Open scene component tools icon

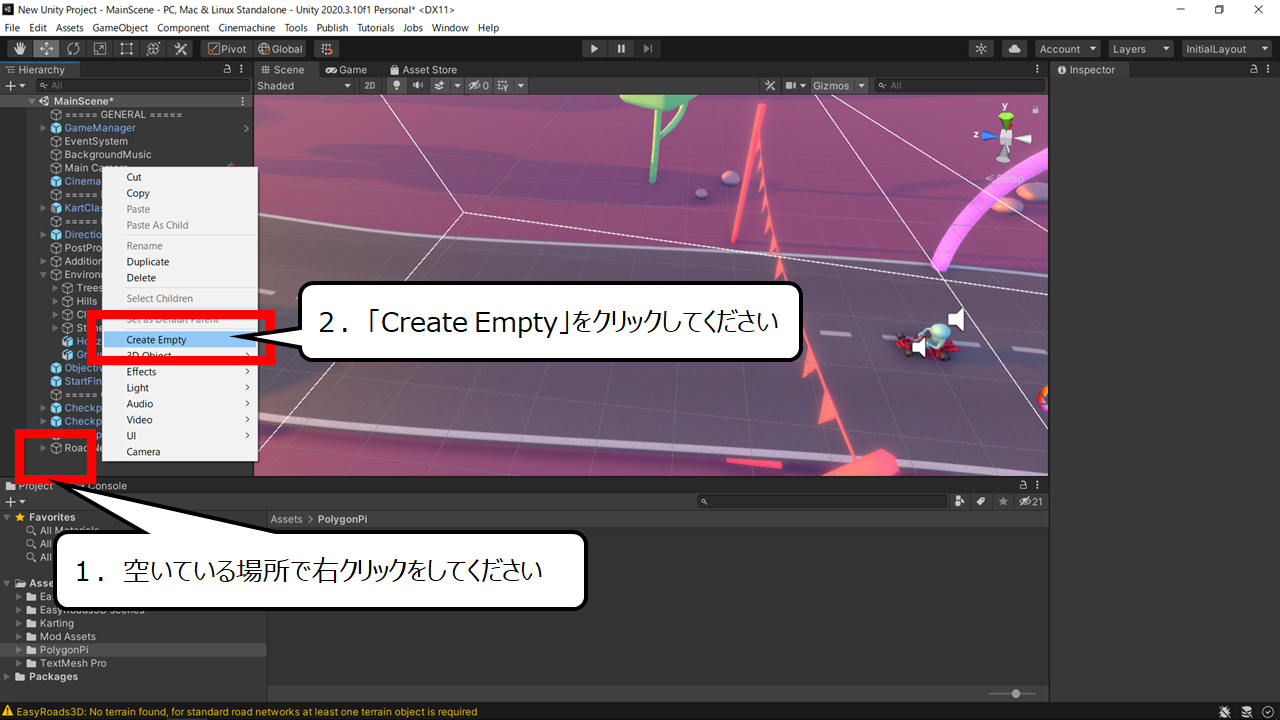click(x=770, y=85)
